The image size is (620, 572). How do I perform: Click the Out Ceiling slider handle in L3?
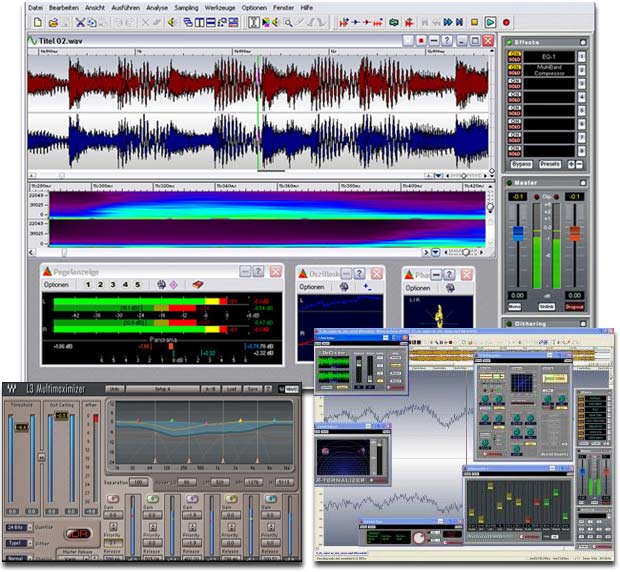[x=62, y=415]
